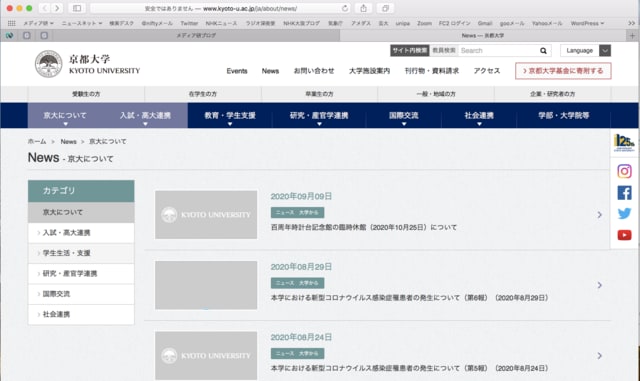Select the 京大について category in sidebar
640x381 pixels.
[x=81, y=212]
